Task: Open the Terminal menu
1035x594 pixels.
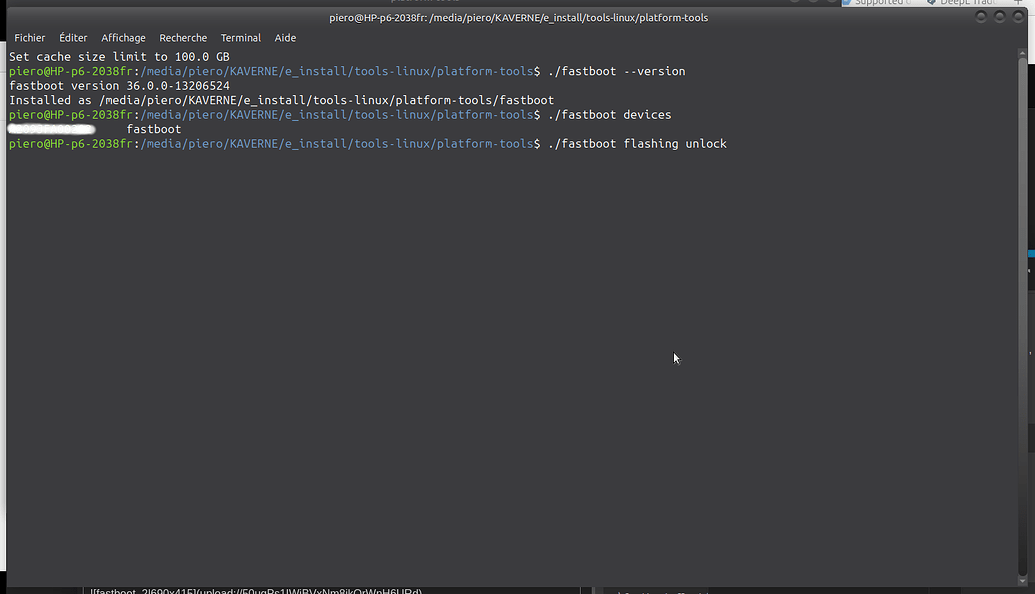Action: 240,38
